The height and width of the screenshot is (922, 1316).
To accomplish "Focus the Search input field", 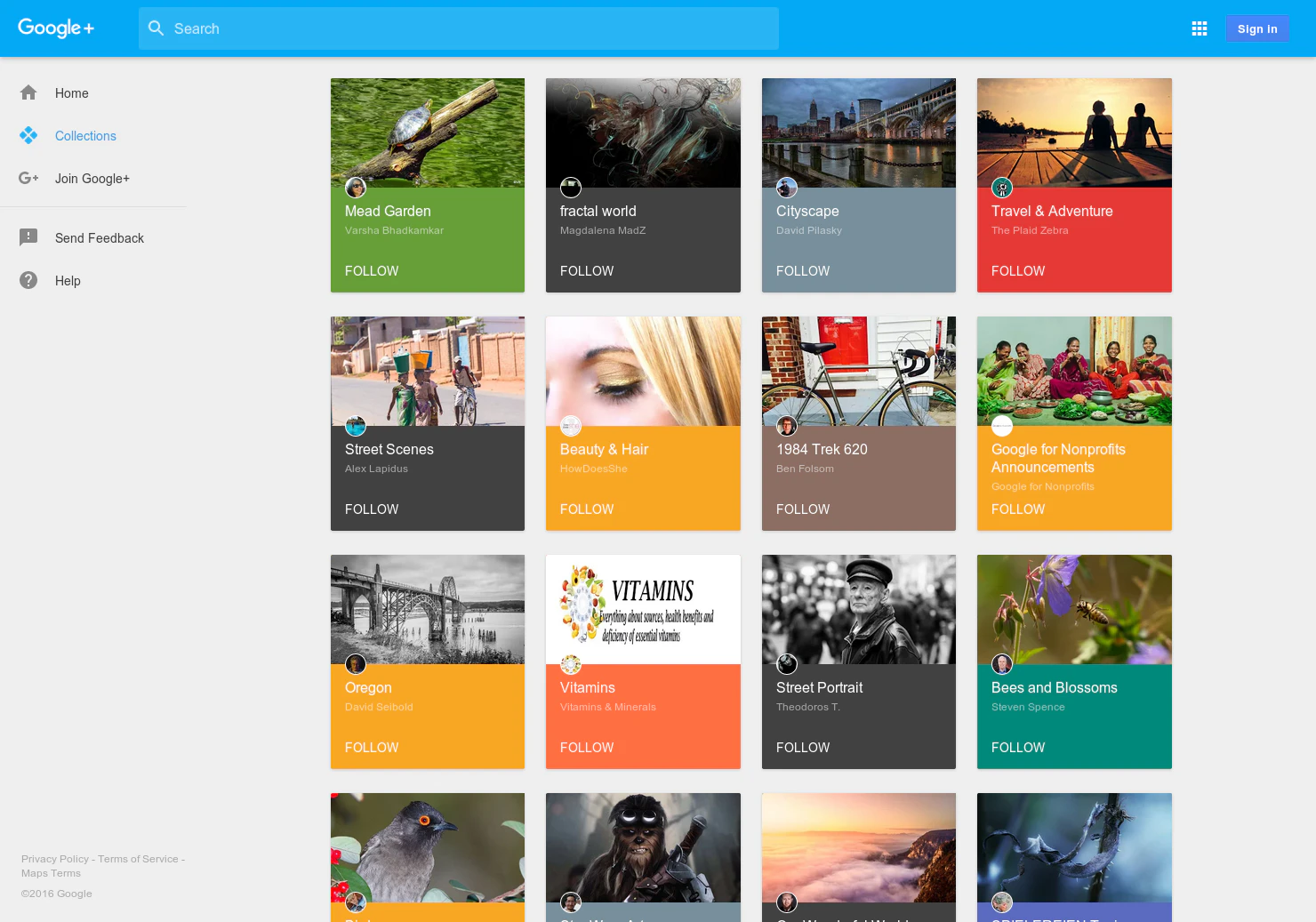I will coord(459,28).
